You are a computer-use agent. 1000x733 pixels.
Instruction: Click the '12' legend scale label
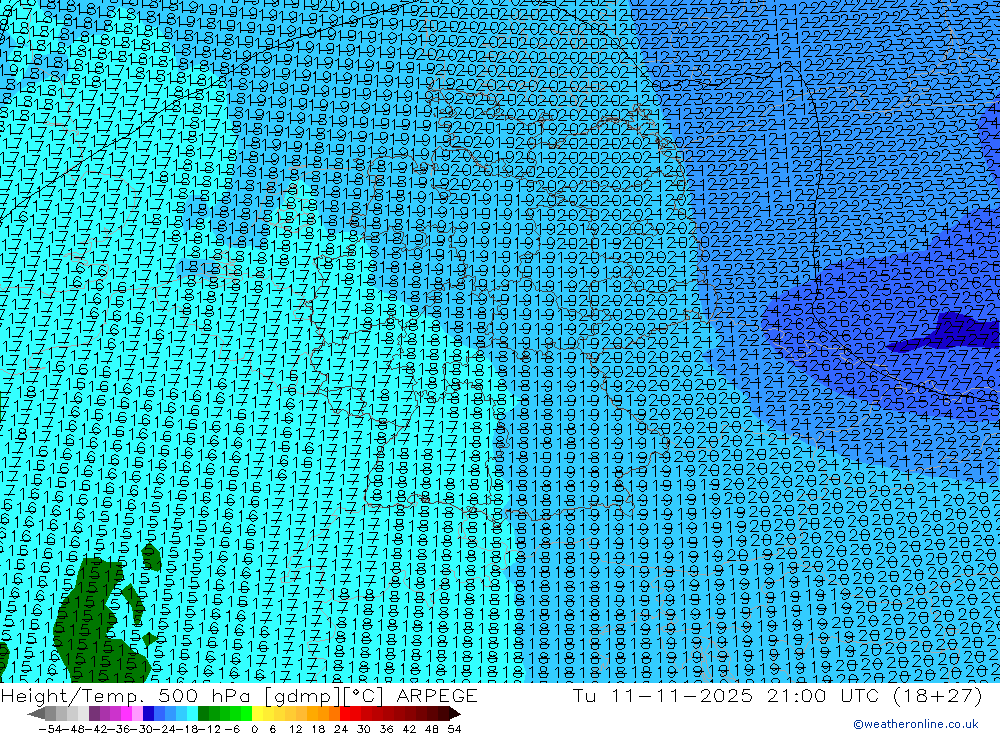pos(295,729)
